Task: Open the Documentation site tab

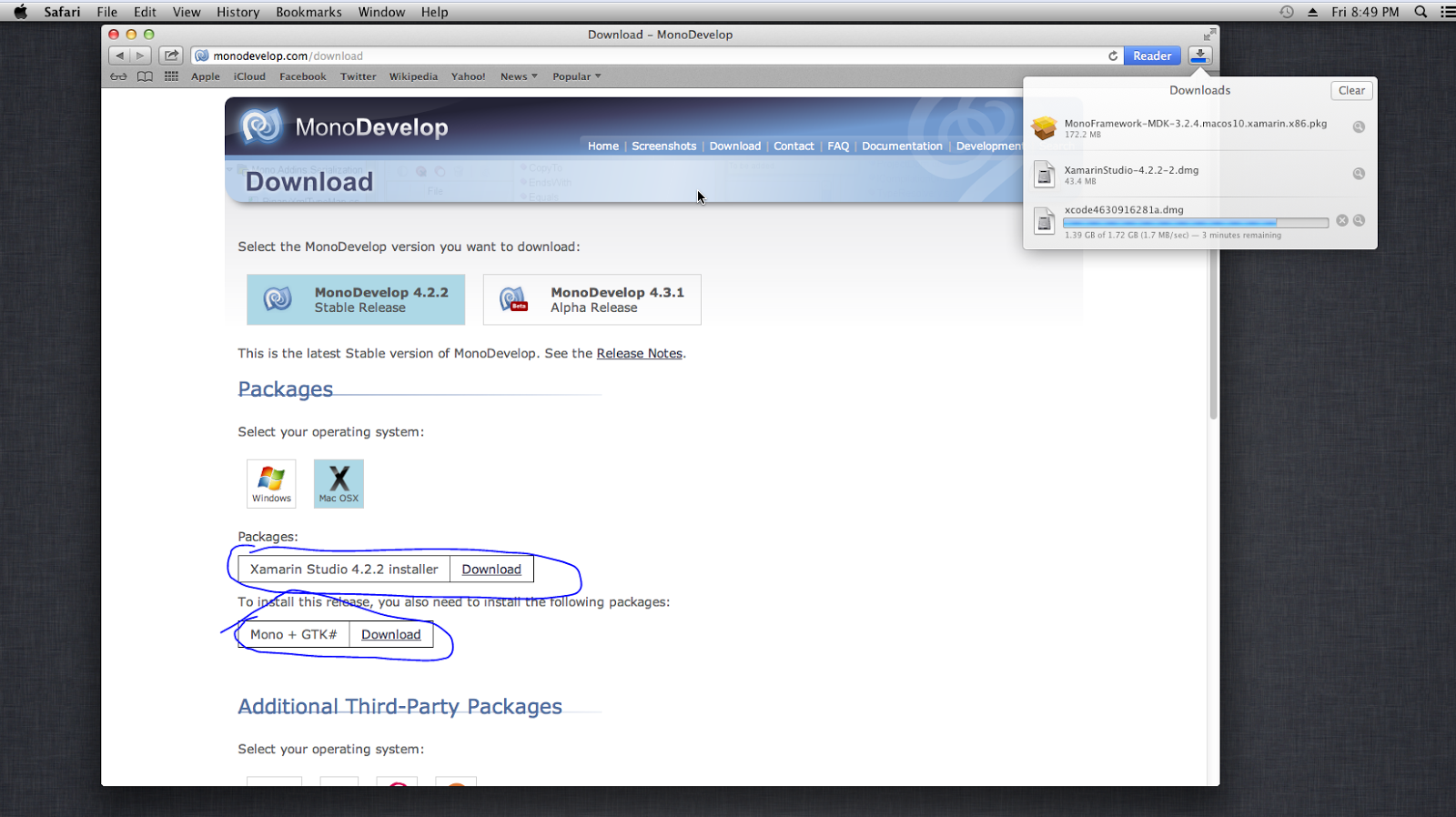Action: tap(902, 146)
